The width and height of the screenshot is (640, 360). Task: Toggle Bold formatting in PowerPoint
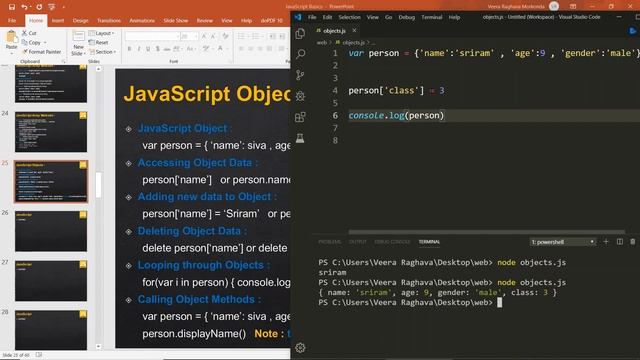tap(129, 49)
